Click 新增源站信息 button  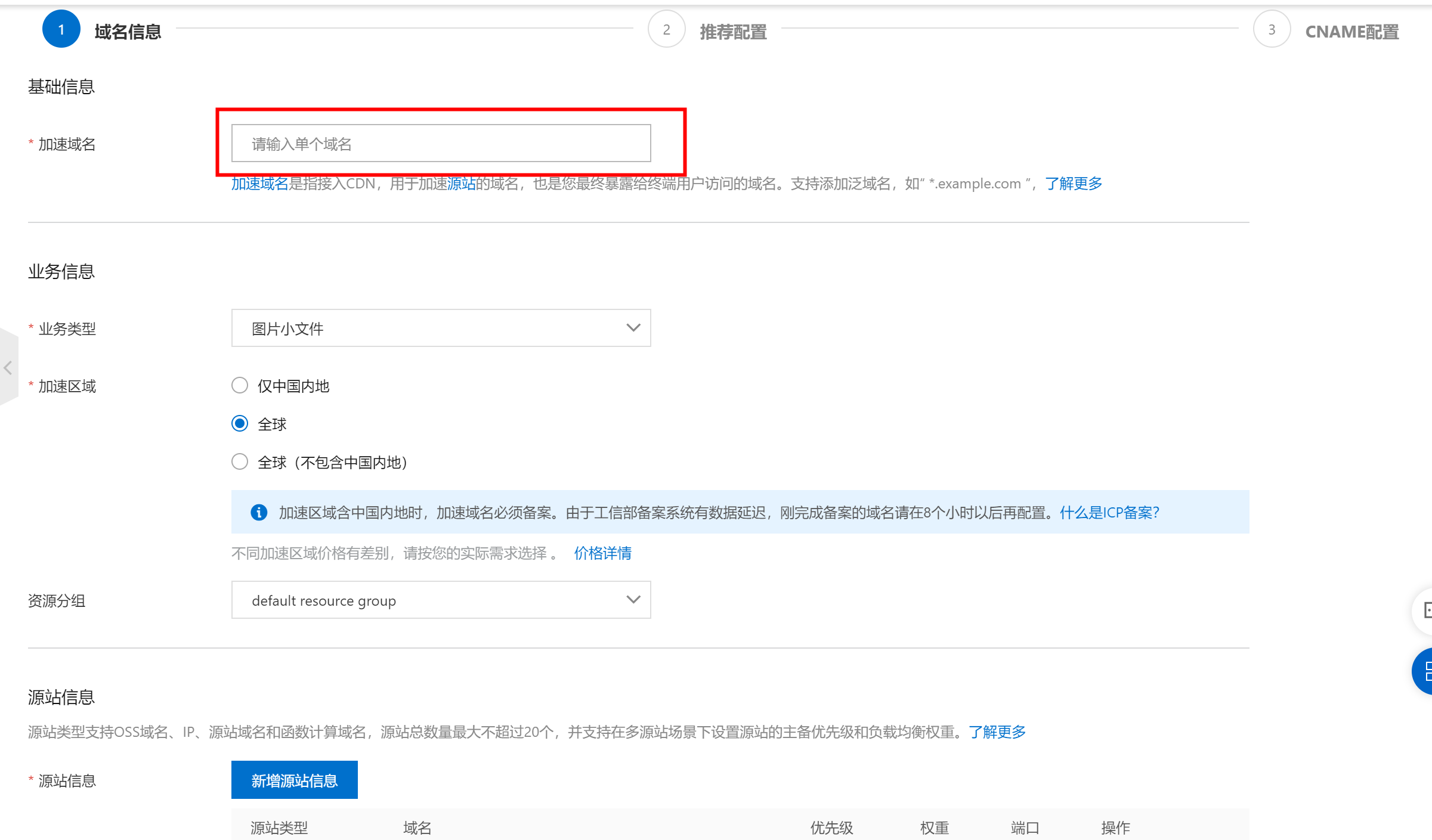point(294,780)
